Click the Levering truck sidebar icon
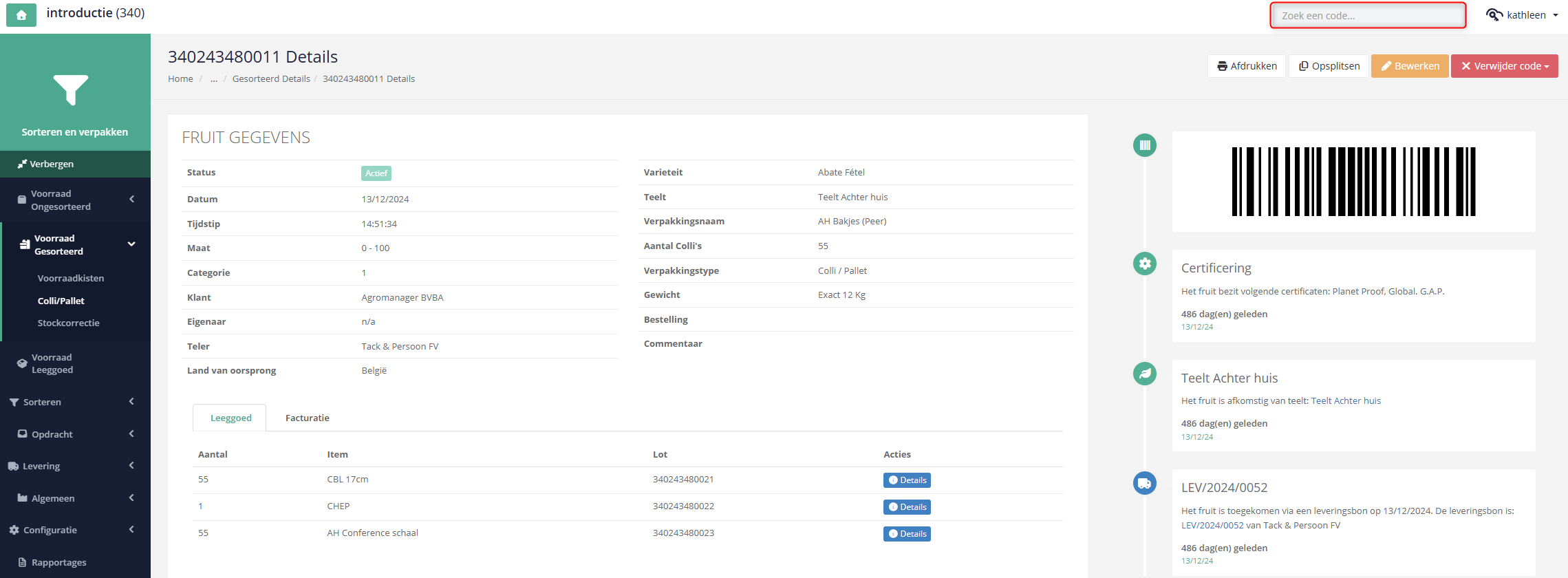Viewport: 1568px width, 578px height. [x=13, y=466]
